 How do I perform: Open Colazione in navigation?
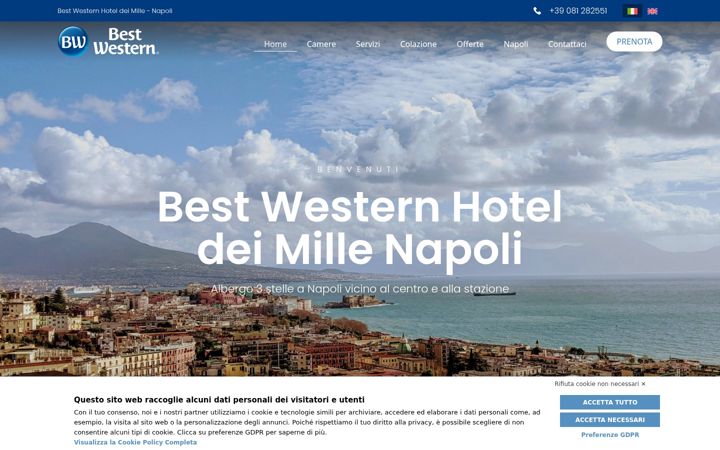coord(418,44)
